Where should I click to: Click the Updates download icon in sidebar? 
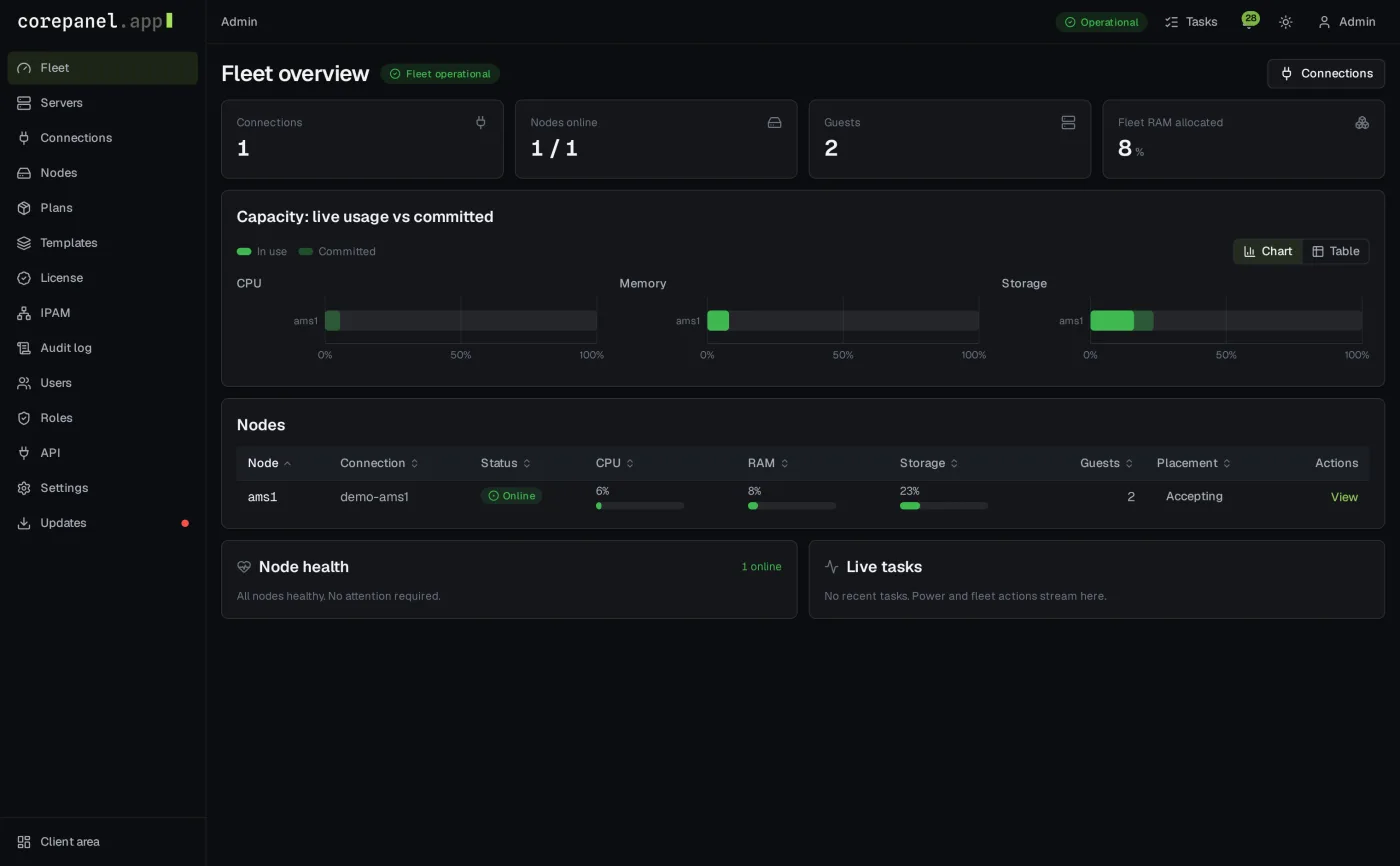[24, 523]
